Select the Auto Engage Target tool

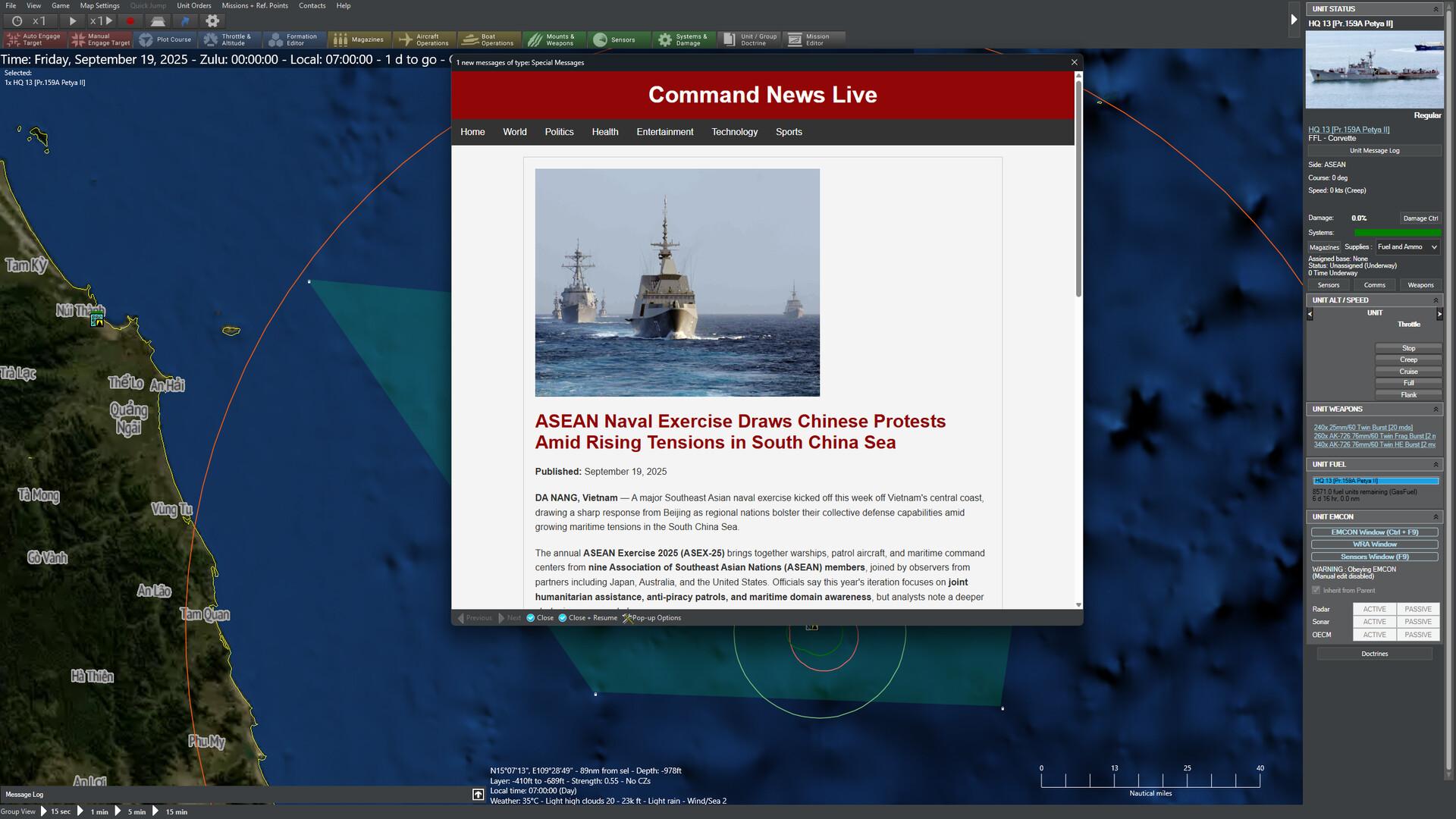click(33, 39)
